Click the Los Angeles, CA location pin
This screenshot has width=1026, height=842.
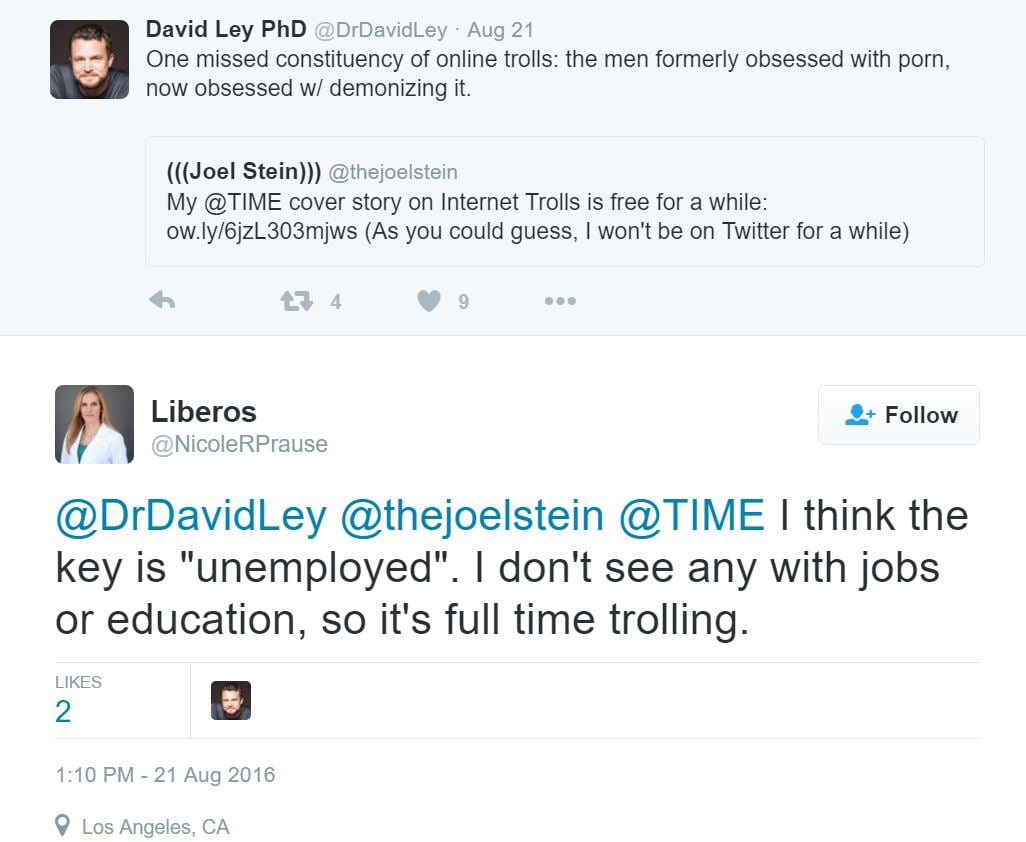63,826
